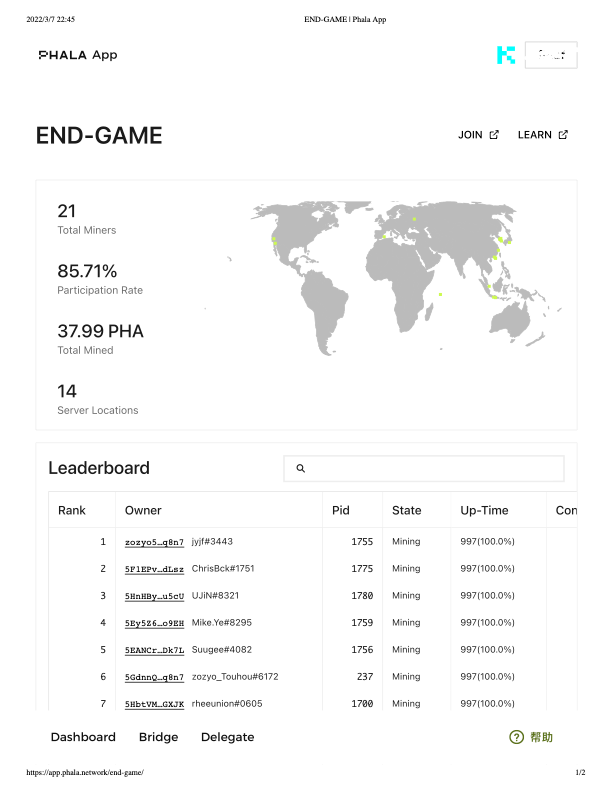This screenshot has width=612, height=792.
Task: Open owner address 5HnHBy…u5cU
Action: click(155, 597)
